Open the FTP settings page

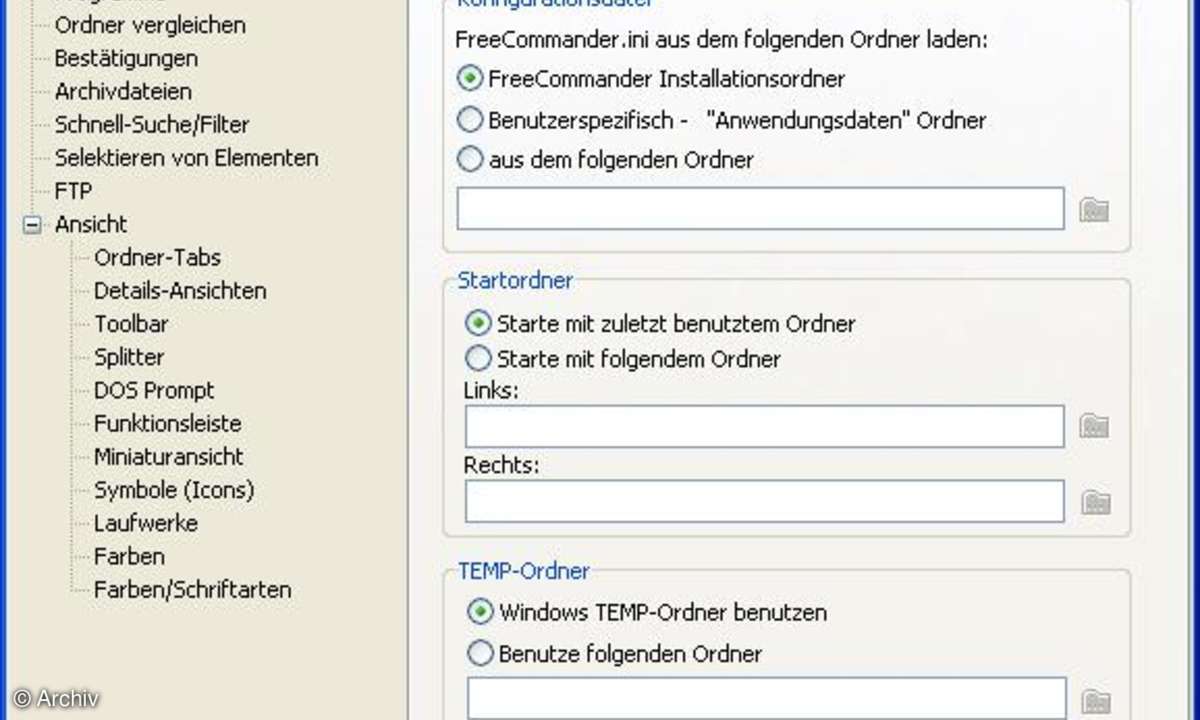point(73,190)
